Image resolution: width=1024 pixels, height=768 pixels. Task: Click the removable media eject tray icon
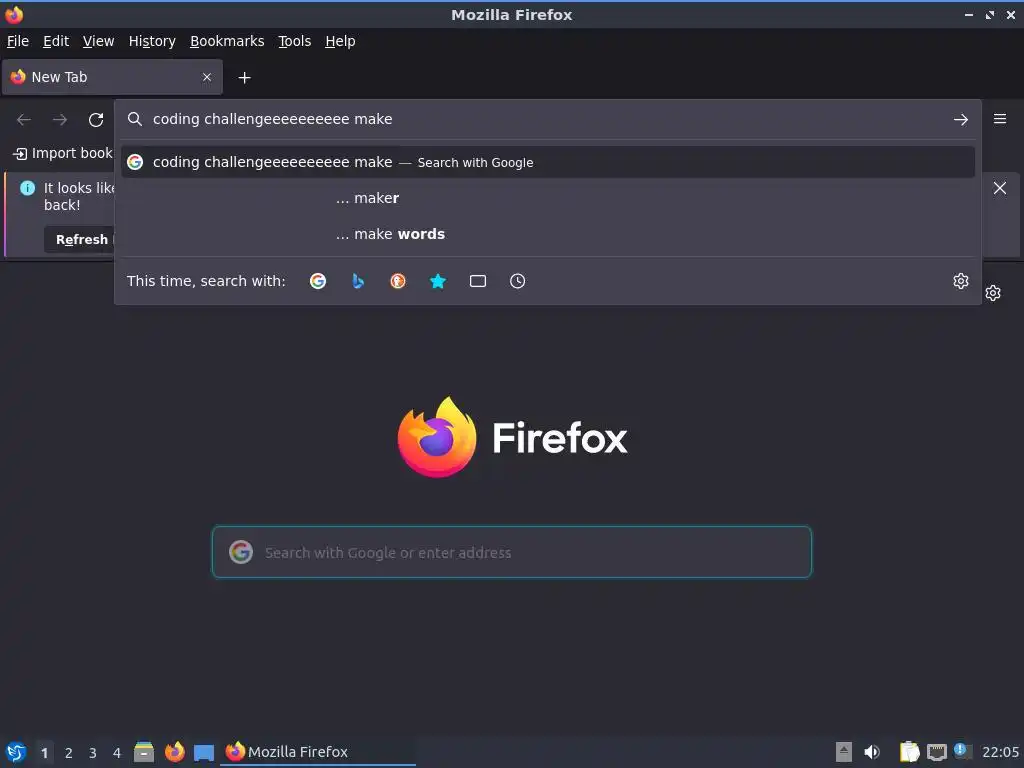coord(844,752)
